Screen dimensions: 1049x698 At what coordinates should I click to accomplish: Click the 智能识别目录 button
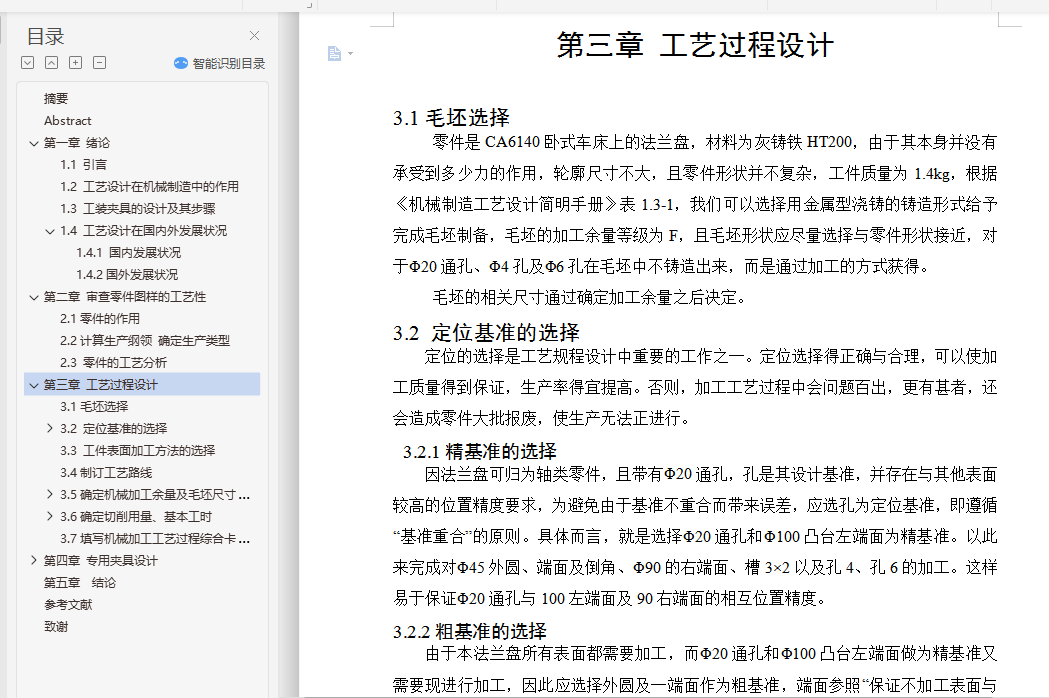[219, 64]
